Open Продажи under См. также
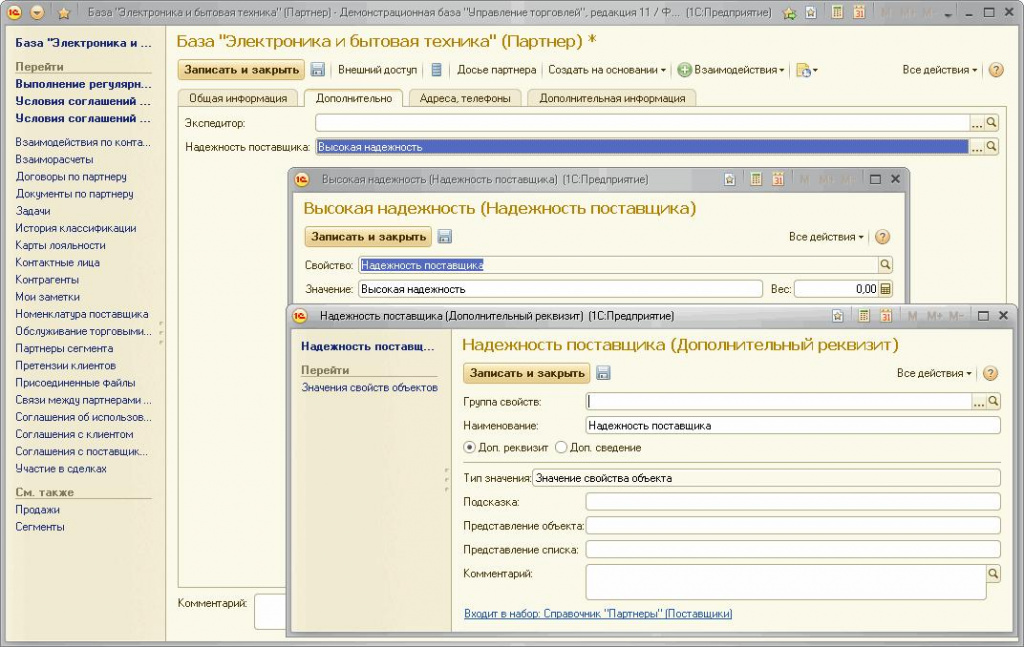Viewport: 1024px width, 647px height. (x=37, y=510)
